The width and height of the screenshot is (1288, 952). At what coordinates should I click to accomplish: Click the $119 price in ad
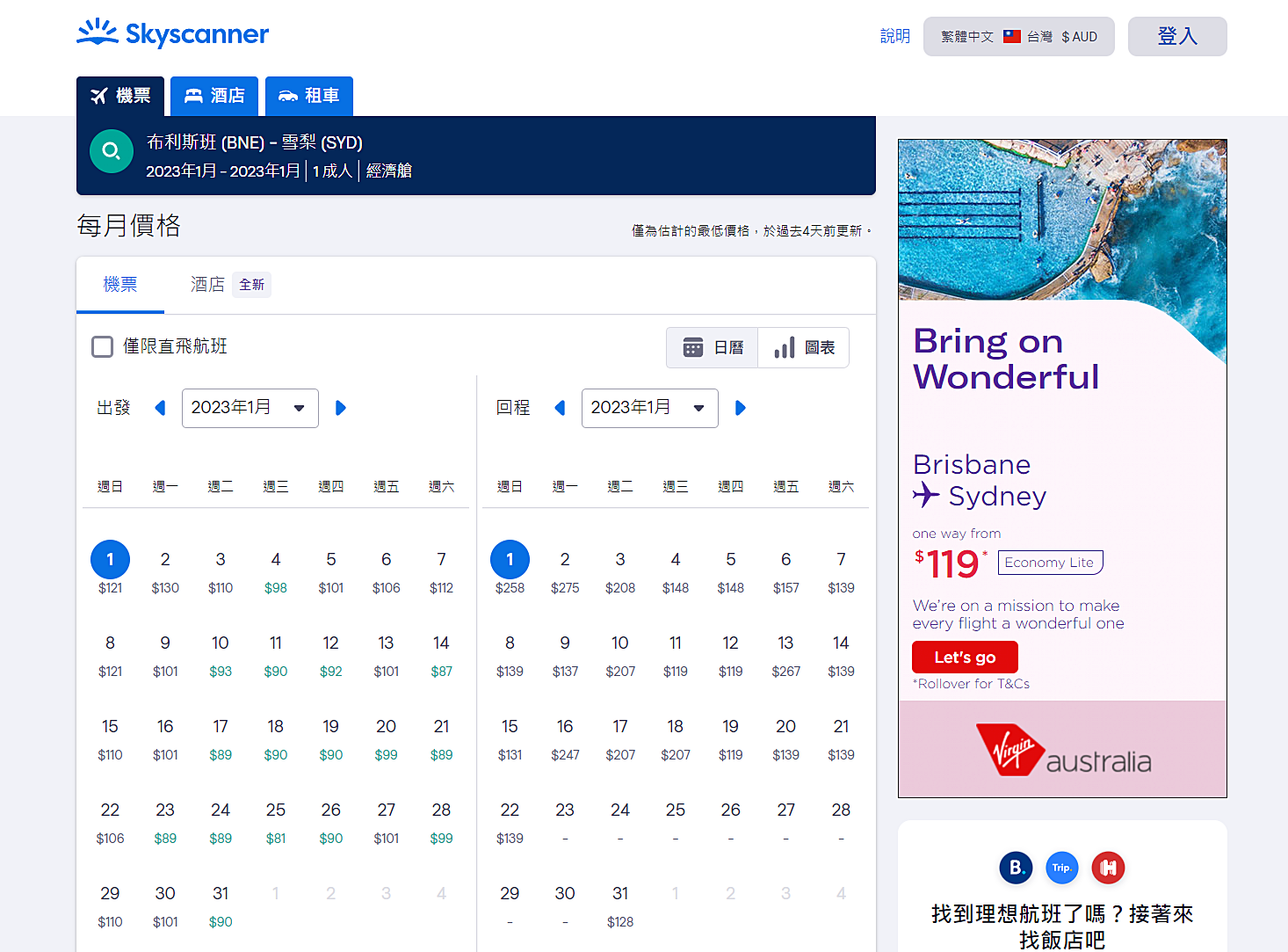pos(951,563)
